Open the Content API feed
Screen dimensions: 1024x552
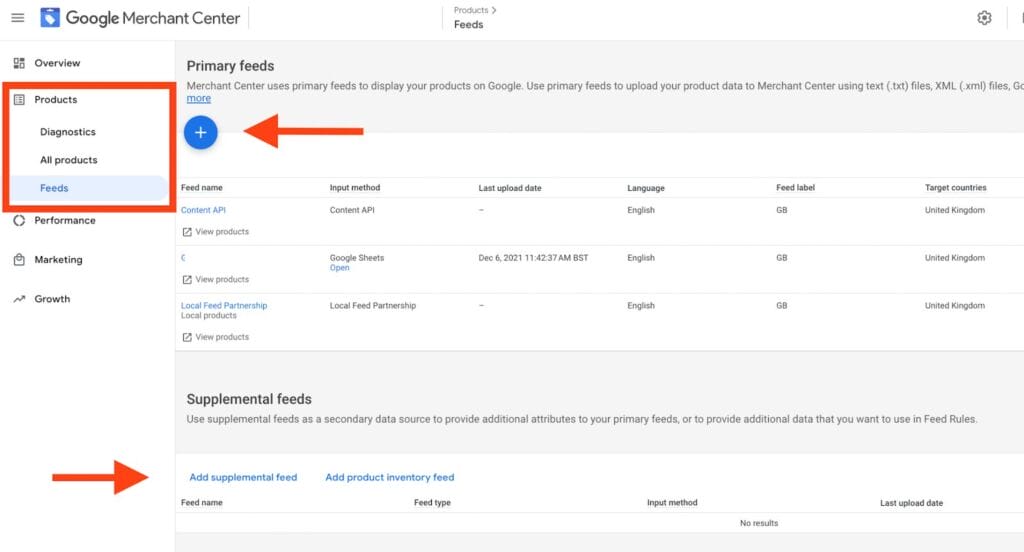click(203, 210)
